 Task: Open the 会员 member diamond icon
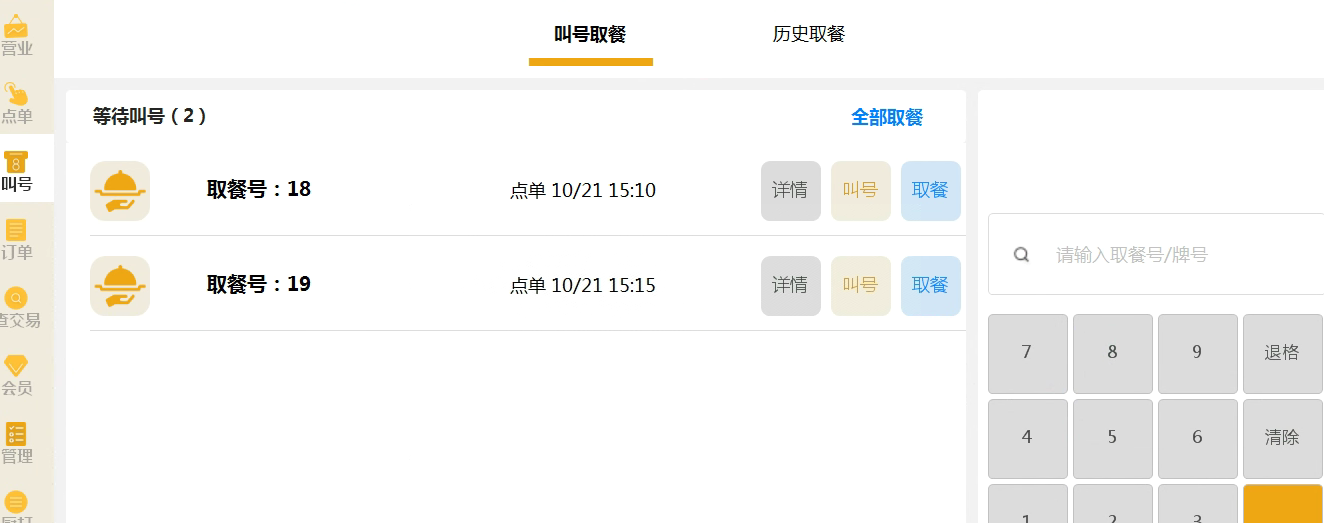coord(16,366)
